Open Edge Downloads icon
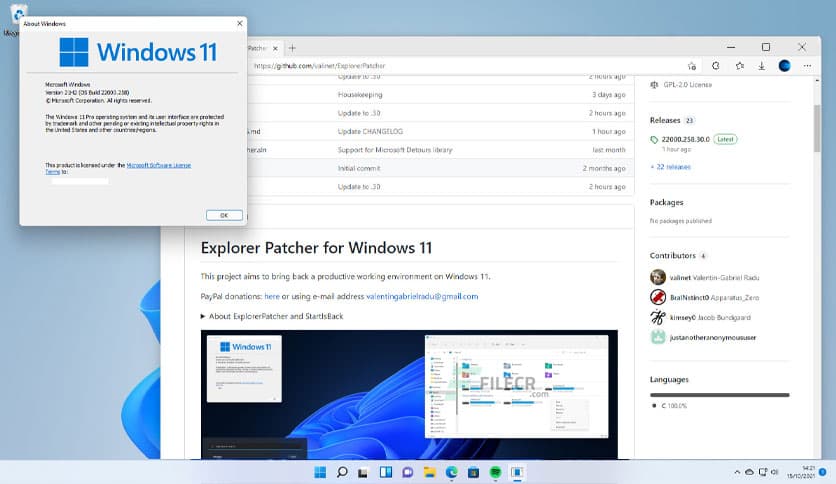Viewport: 836px width, 484px height. click(x=762, y=66)
